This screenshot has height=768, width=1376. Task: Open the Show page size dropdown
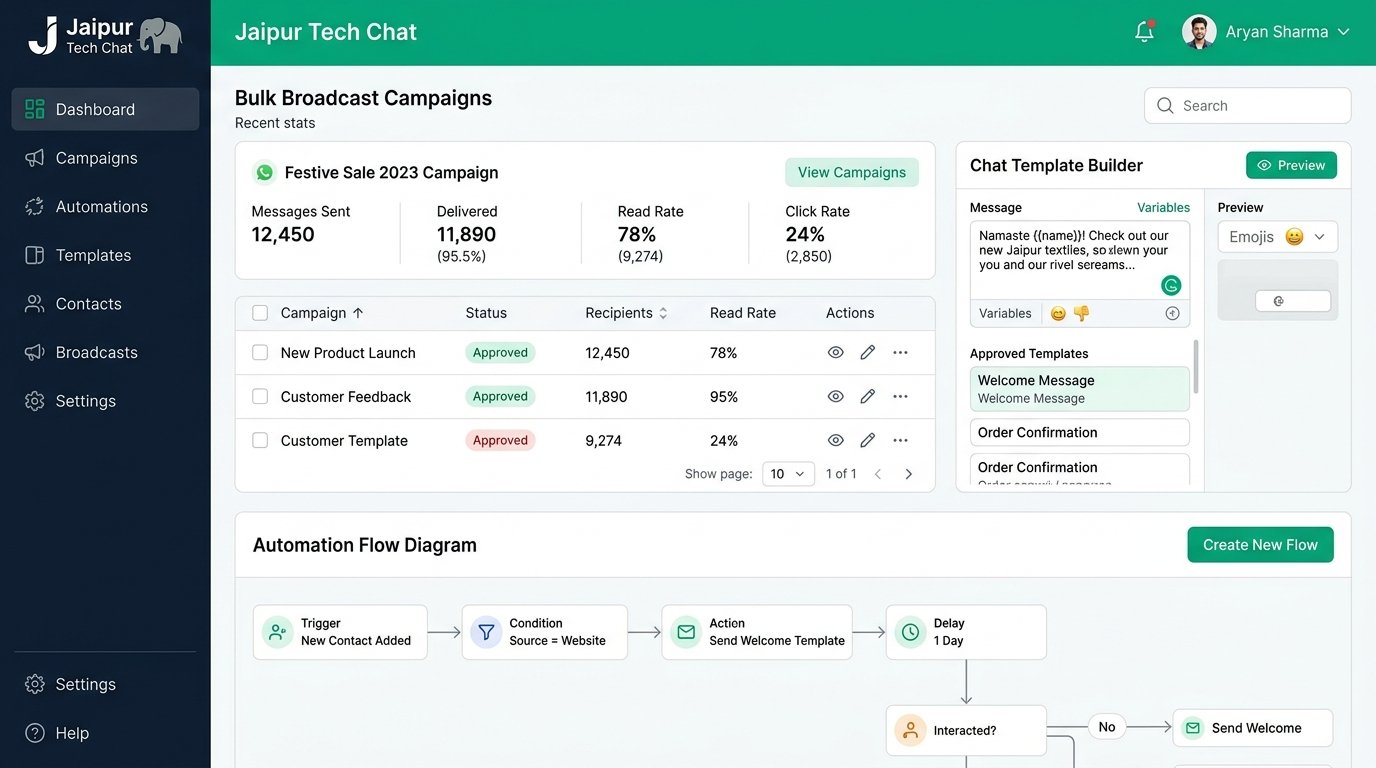pos(789,474)
